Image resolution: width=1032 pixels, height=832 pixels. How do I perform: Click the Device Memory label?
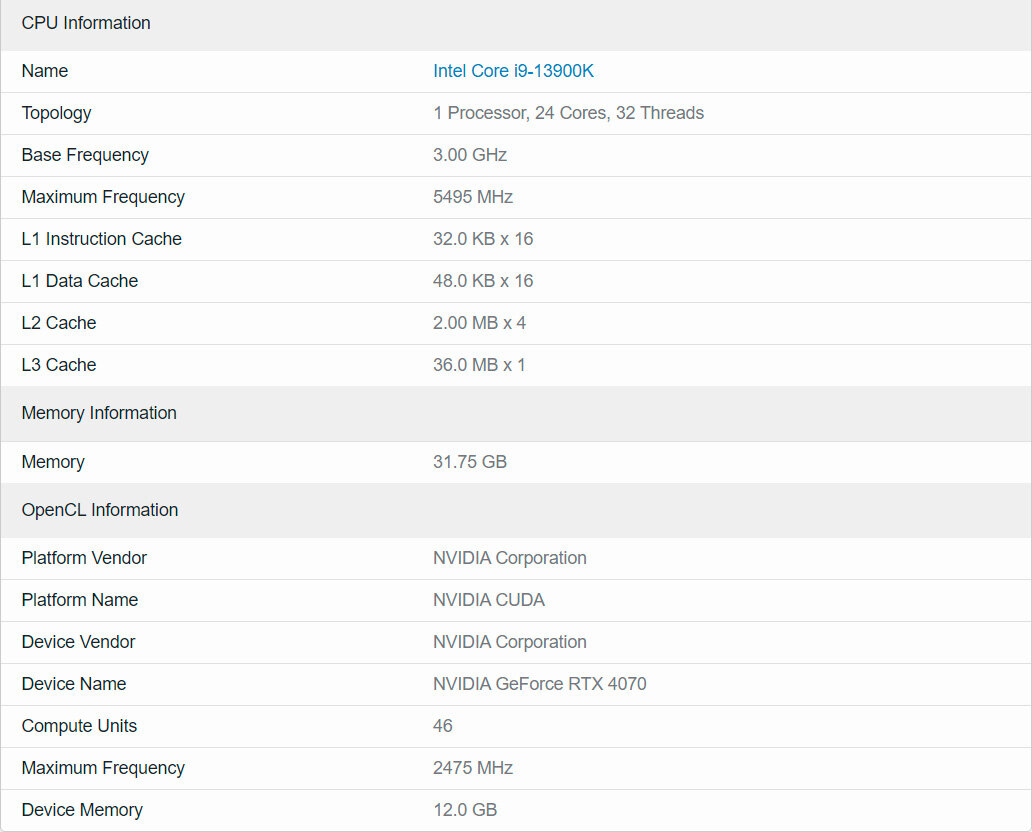tap(82, 810)
